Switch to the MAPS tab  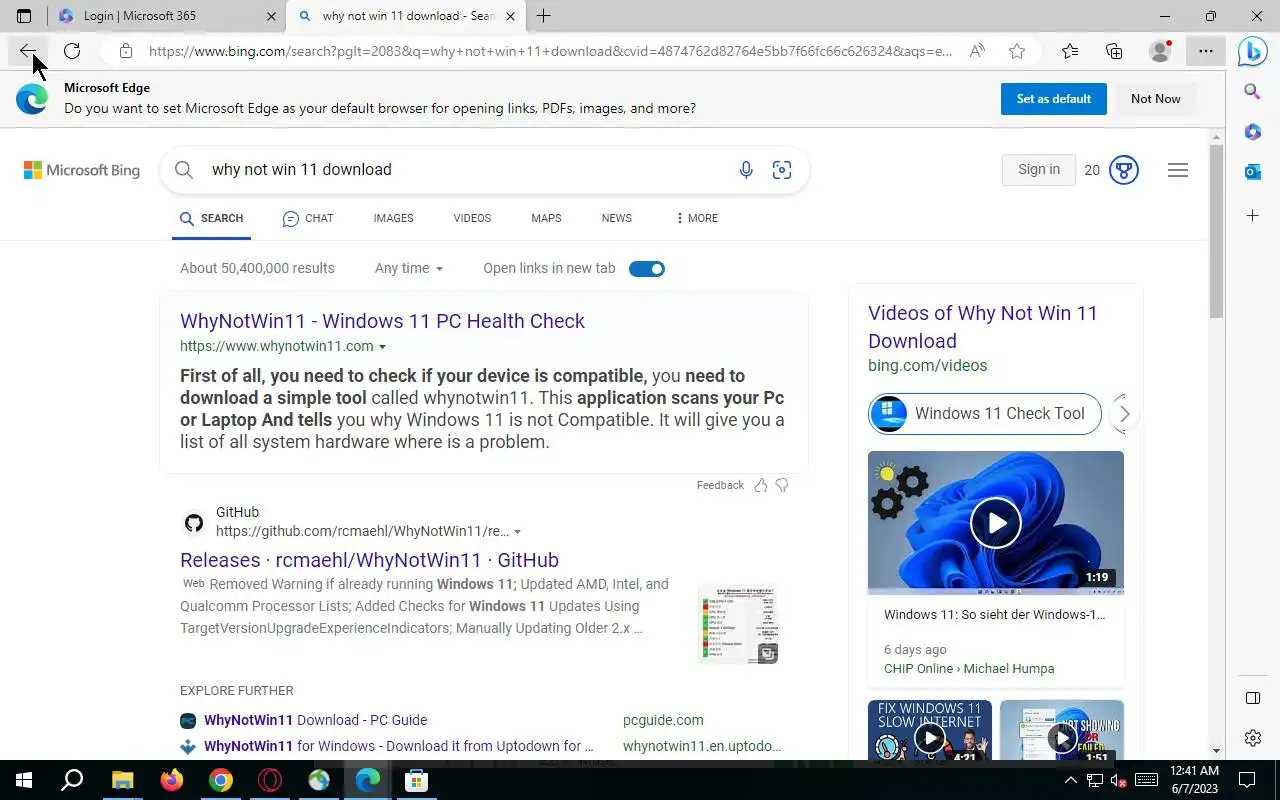(x=546, y=218)
